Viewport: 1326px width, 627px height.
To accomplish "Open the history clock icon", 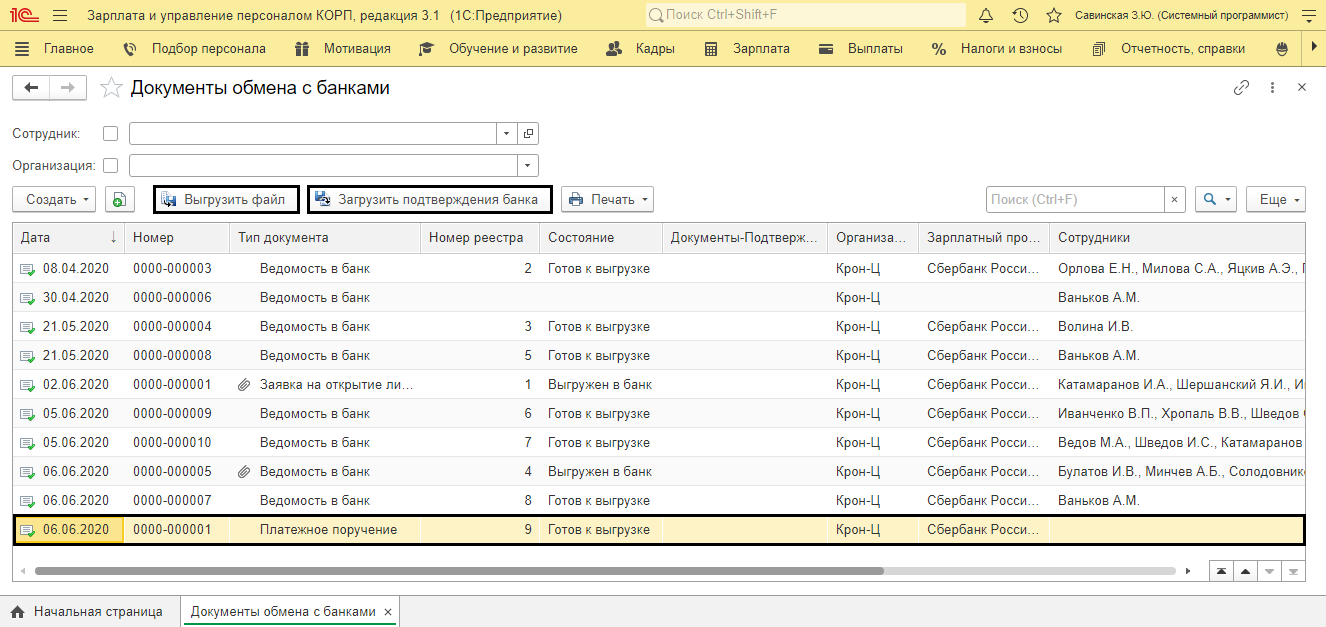I will (x=1020, y=16).
